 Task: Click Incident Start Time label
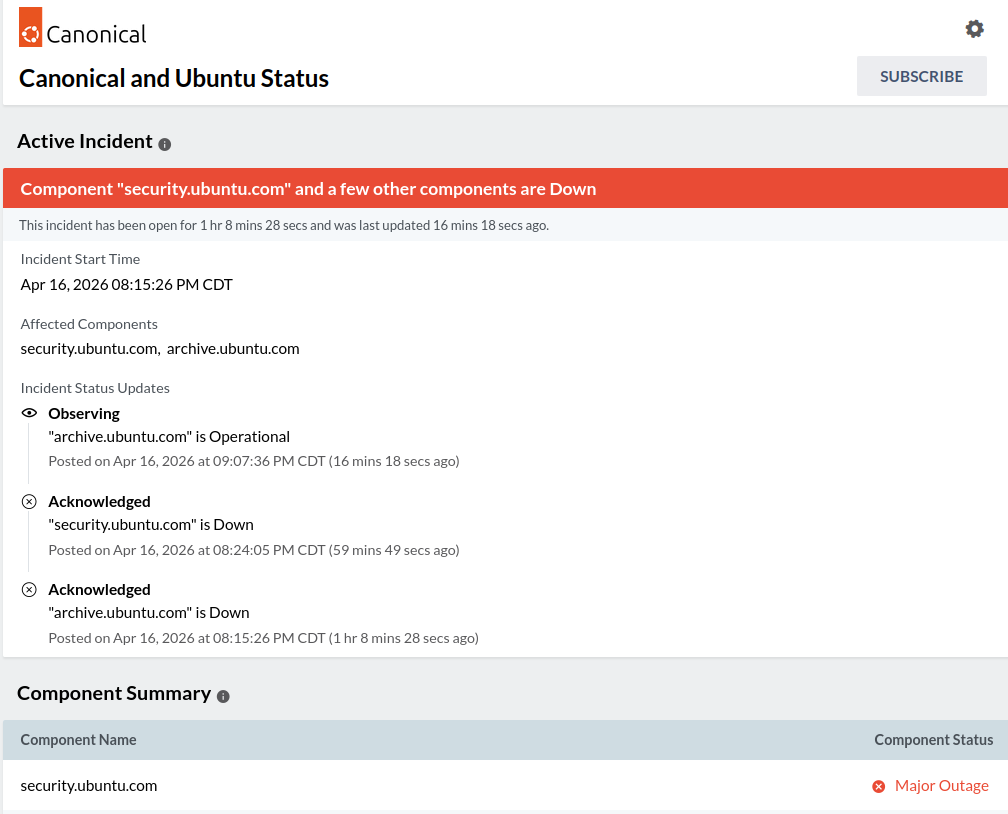coord(80,259)
